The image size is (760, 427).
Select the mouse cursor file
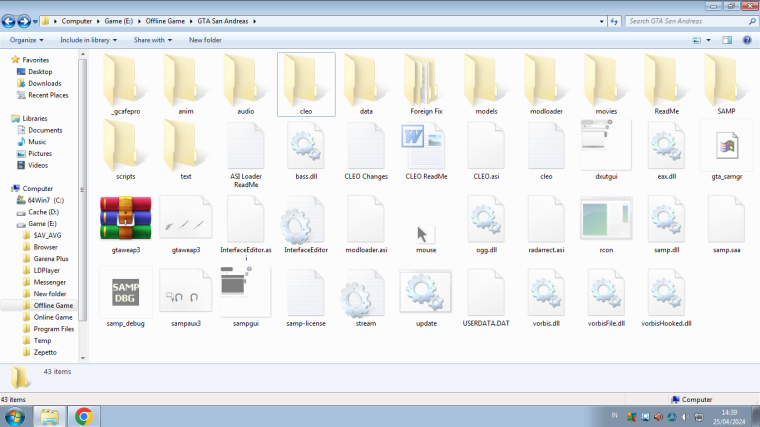tap(426, 235)
